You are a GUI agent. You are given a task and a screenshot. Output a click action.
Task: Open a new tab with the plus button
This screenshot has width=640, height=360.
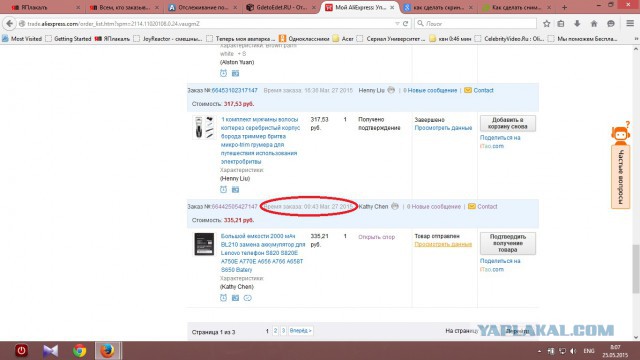564,7
